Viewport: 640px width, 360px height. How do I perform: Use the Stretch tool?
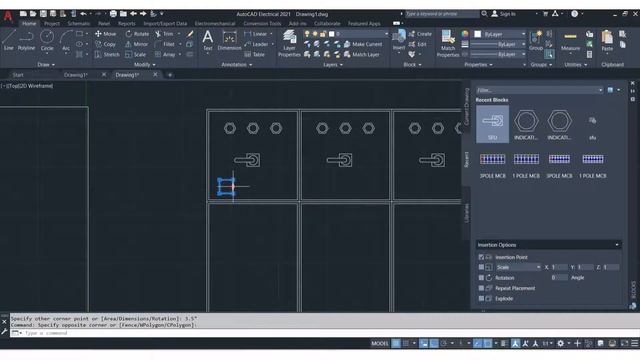(x=107, y=54)
